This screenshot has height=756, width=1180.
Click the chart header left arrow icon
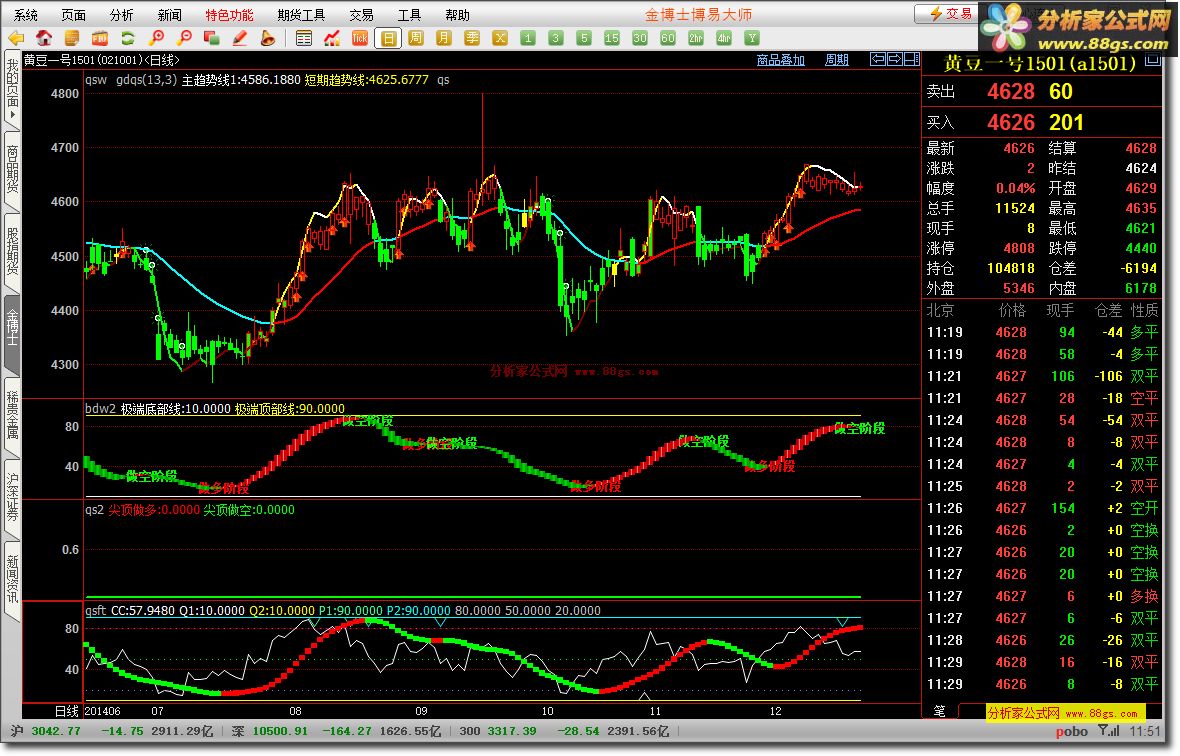point(877,59)
